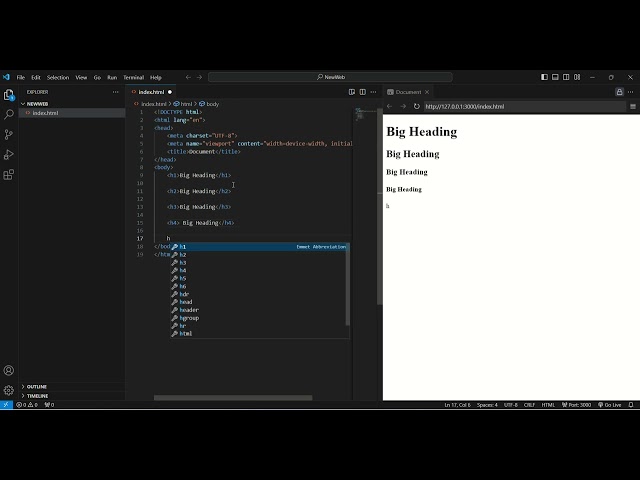Open the Accounts menu icon
640x480 pixels.
pos(9,370)
